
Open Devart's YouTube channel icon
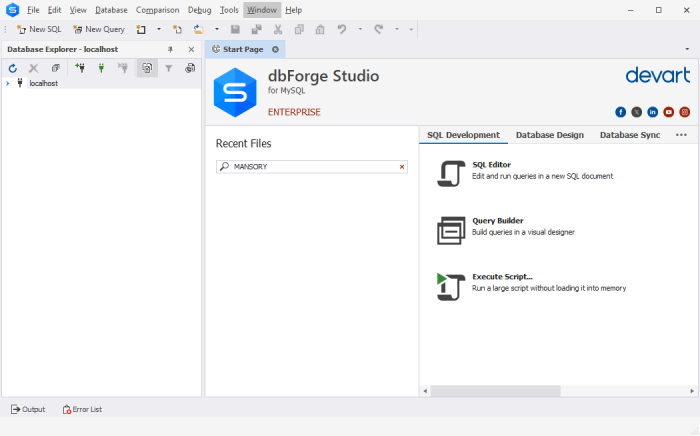pyautogui.click(x=668, y=112)
